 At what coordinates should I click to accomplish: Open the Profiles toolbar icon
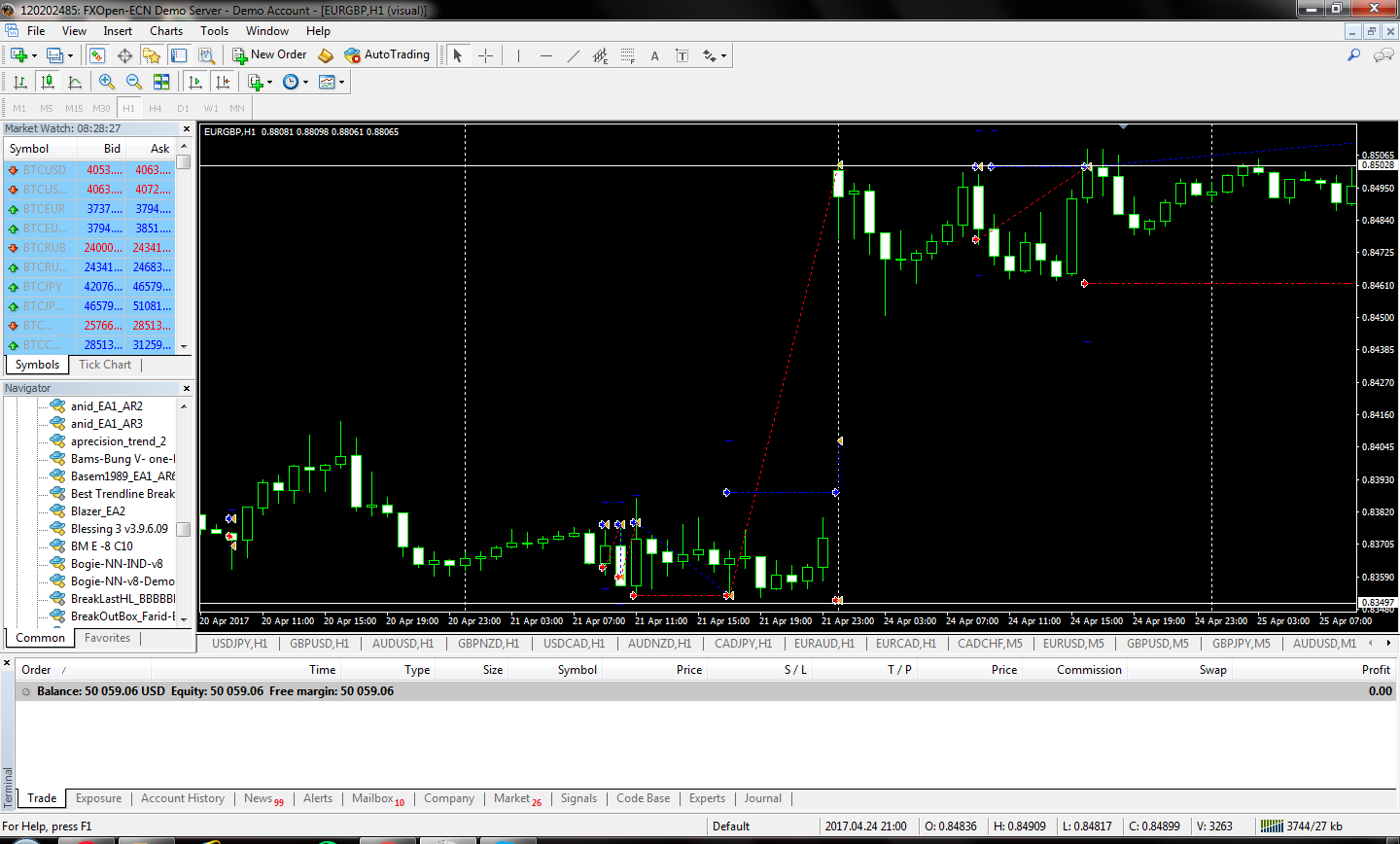55,55
